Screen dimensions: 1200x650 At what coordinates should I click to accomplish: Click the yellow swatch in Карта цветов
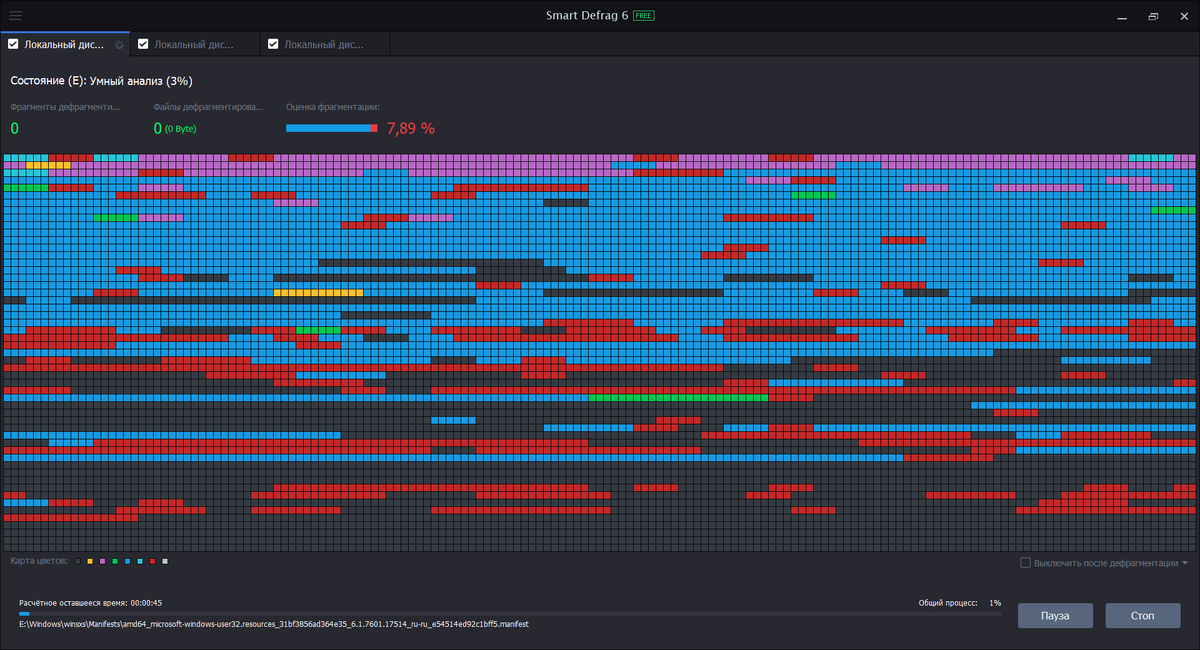[90, 562]
